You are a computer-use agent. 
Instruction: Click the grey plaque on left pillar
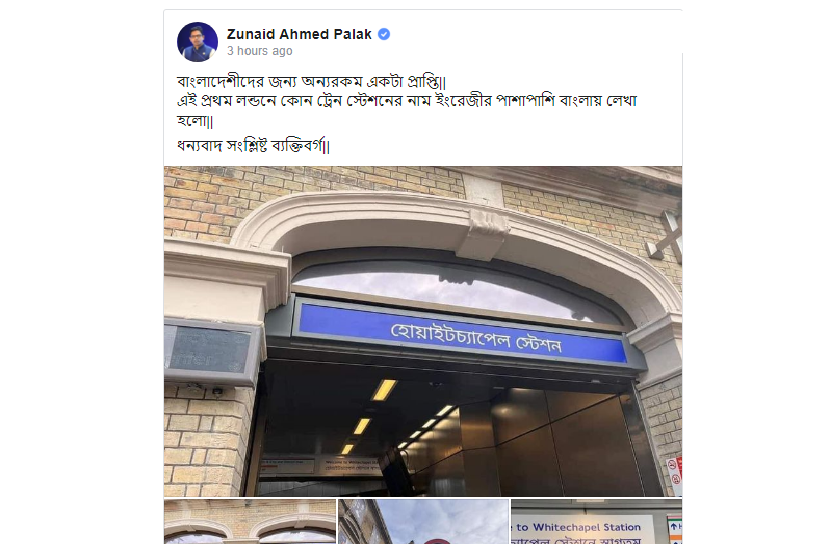pyautogui.click(x=211, y=350)
